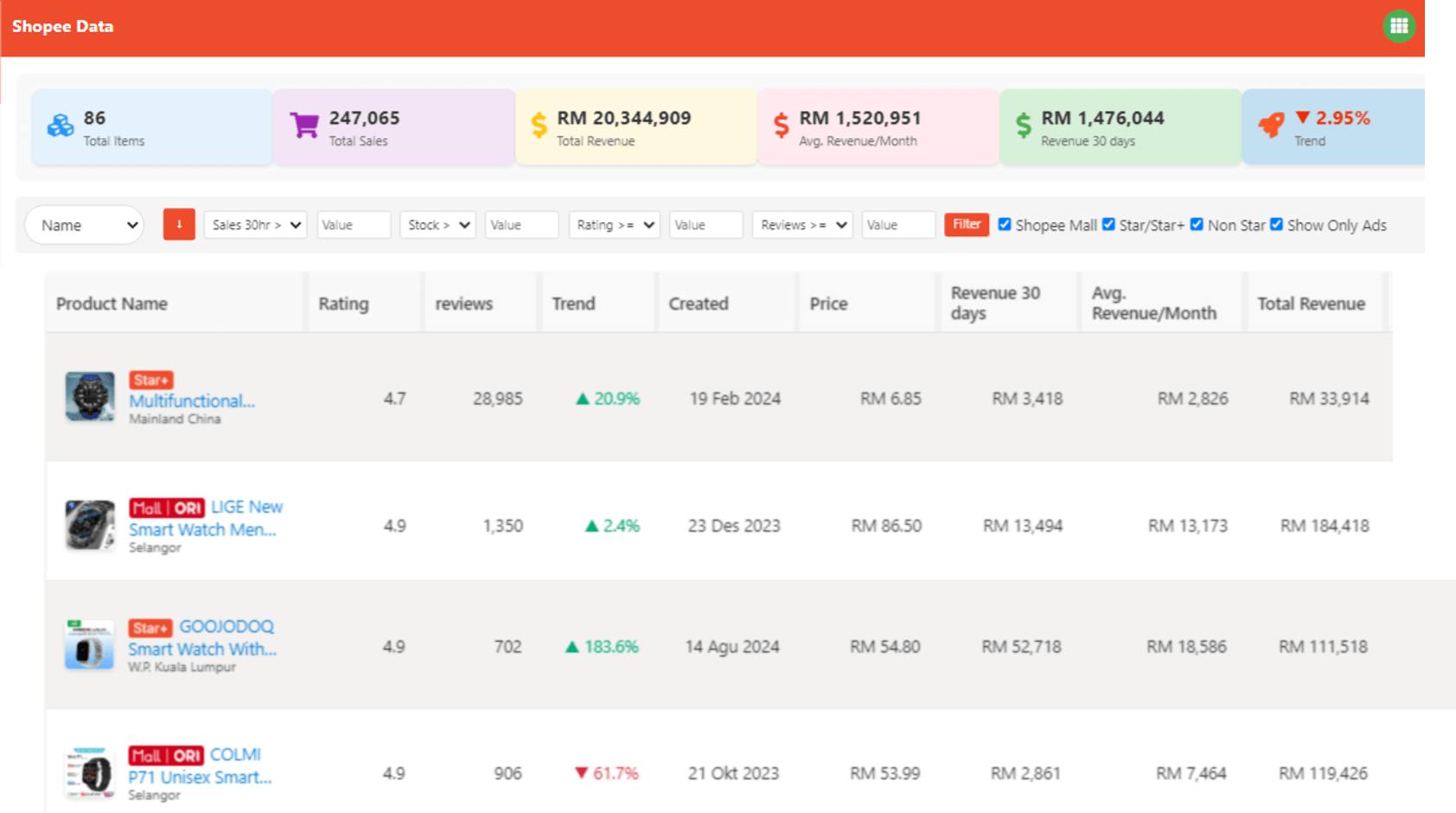
Task: Click the Multifunctional watch product thumbnail
Action: [x=90, y=397]
